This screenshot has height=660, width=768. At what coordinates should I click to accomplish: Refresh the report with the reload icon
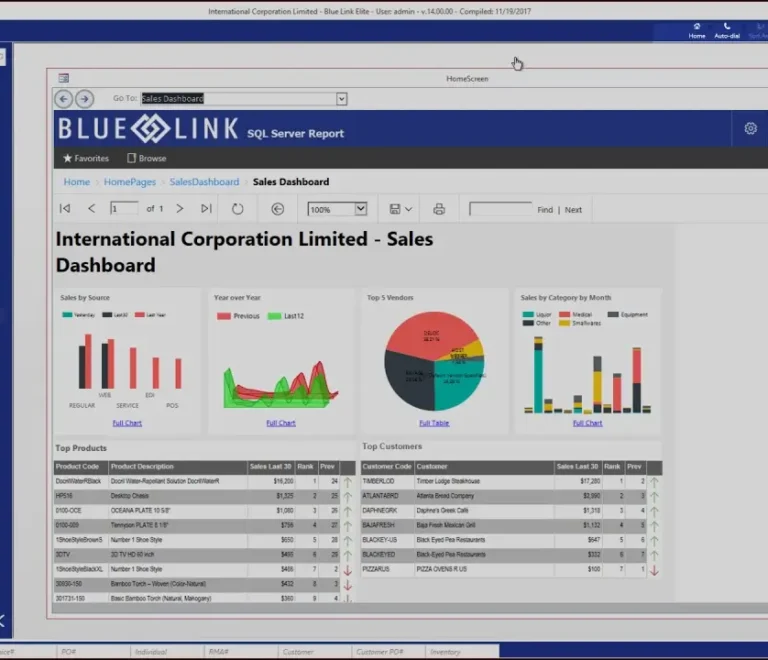point(237,209)
